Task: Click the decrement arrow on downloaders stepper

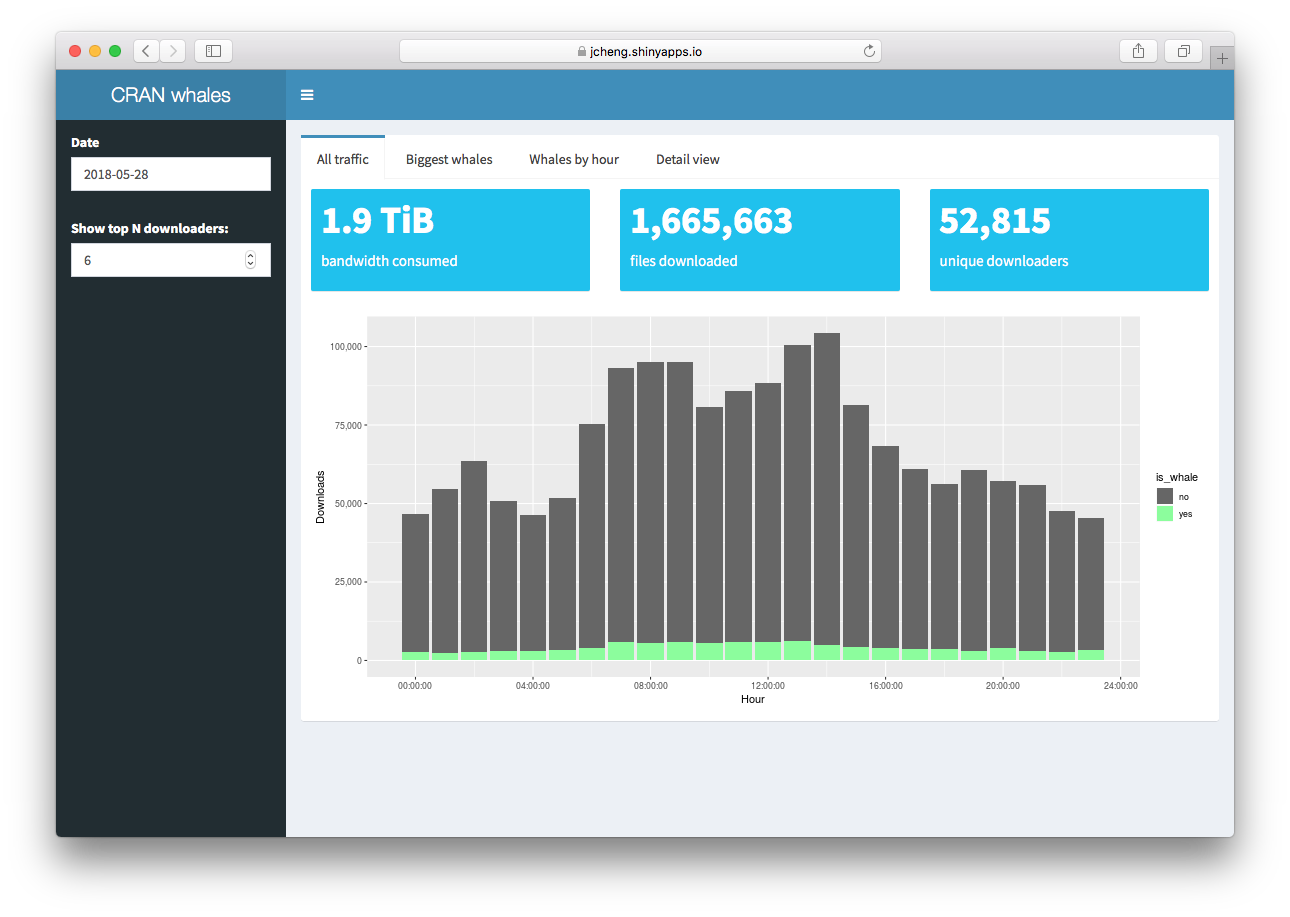Action: click(250, 265)
